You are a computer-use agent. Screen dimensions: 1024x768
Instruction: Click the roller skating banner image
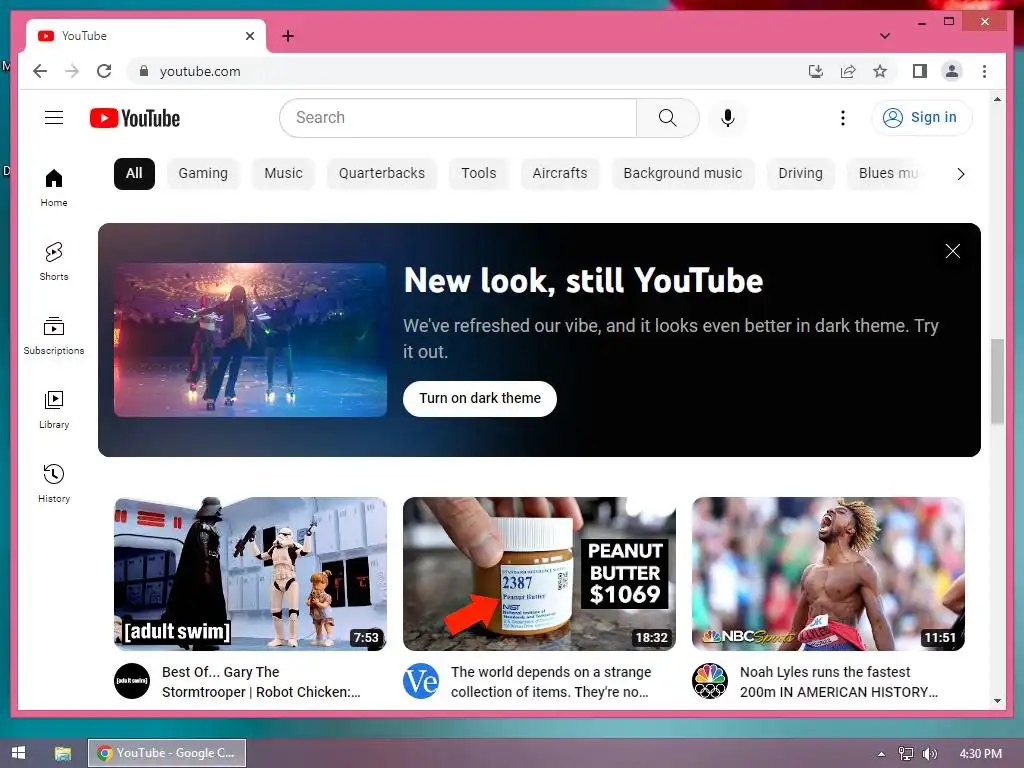[250, 340]
